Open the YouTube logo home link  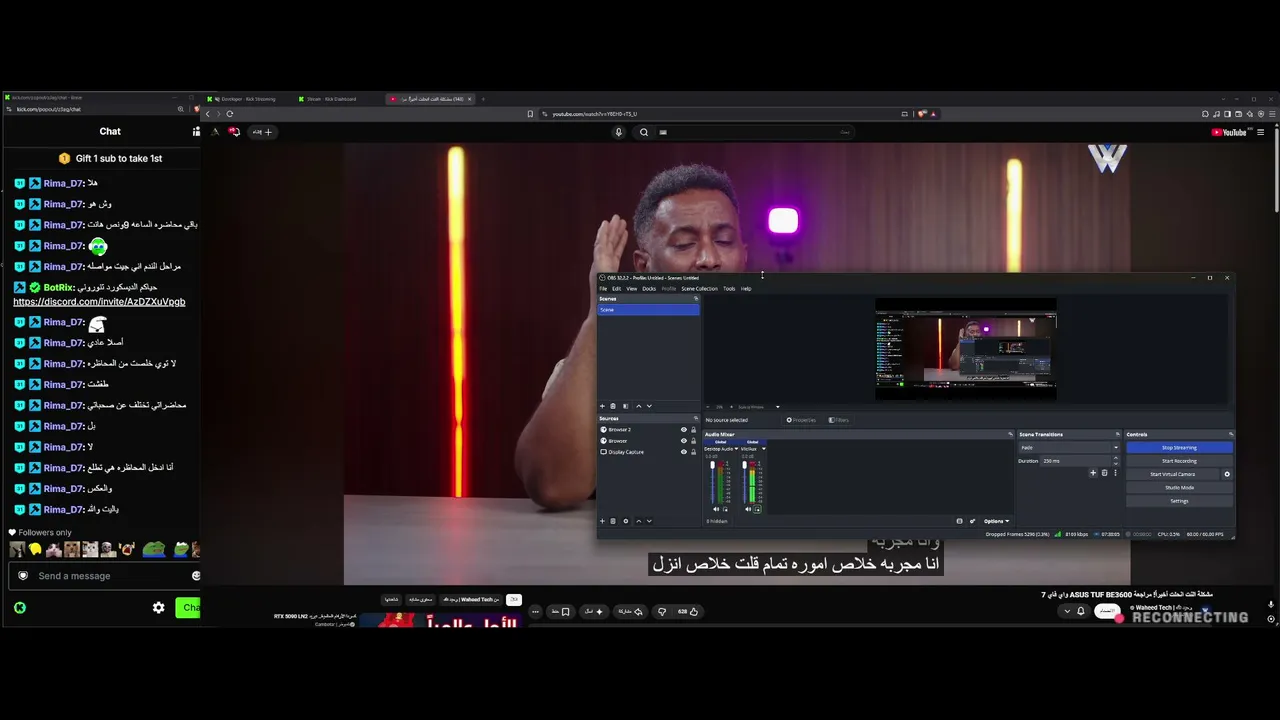tap(1229, 132)
